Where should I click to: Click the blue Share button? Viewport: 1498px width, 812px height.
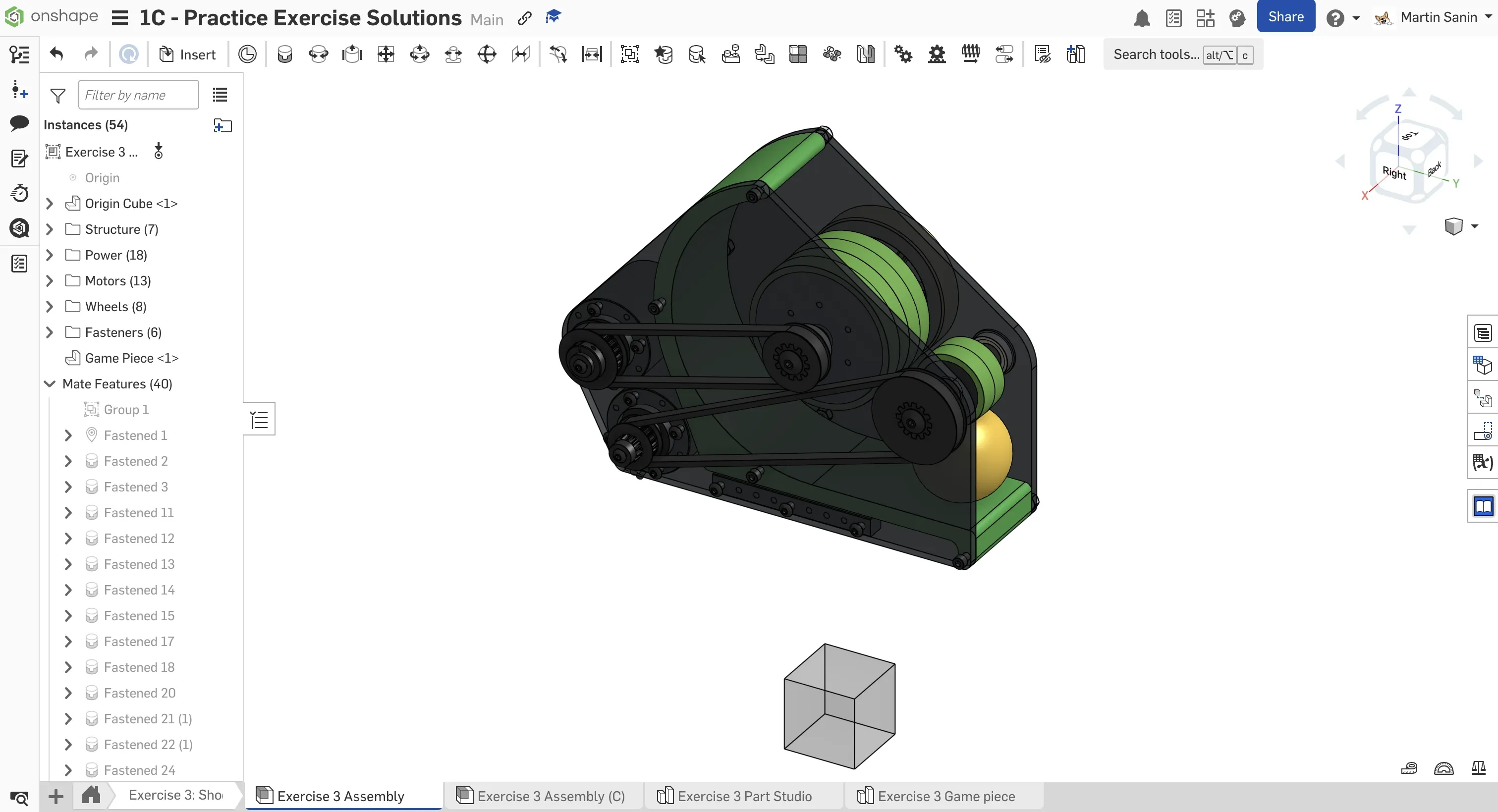click(x=1285, y=17)
